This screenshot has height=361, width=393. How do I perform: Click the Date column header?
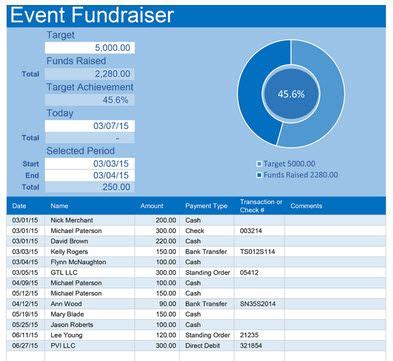[x=19, y=206]
